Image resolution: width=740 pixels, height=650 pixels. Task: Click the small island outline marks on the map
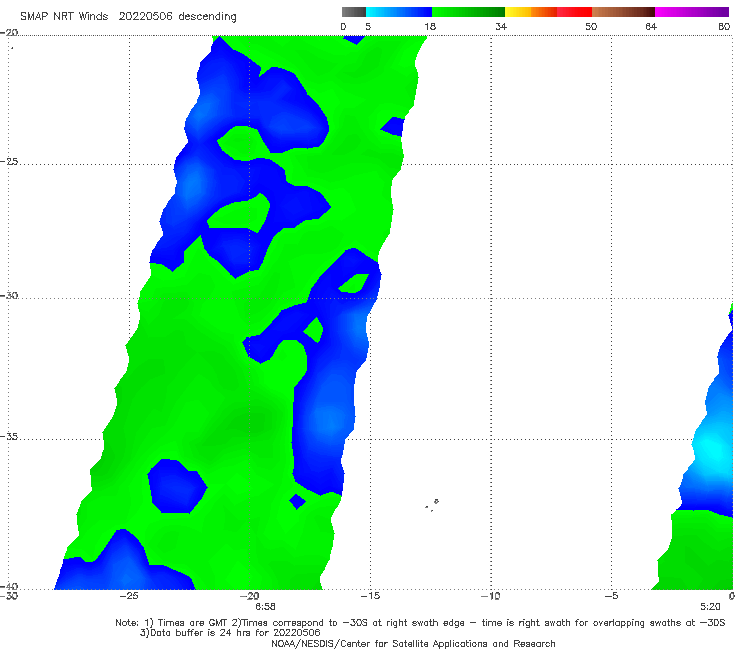(432, 505)
